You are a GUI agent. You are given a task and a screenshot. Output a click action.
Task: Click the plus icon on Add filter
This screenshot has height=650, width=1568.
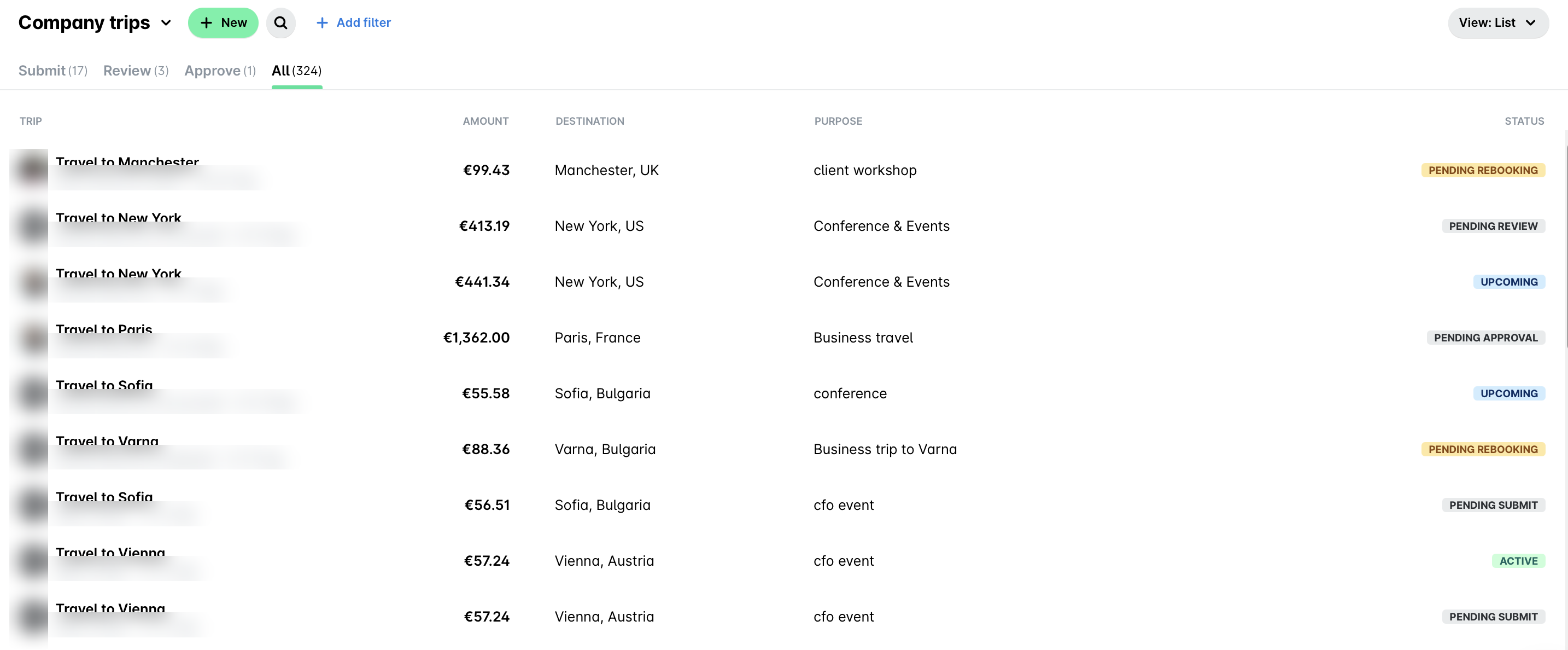tap(322, 22)
